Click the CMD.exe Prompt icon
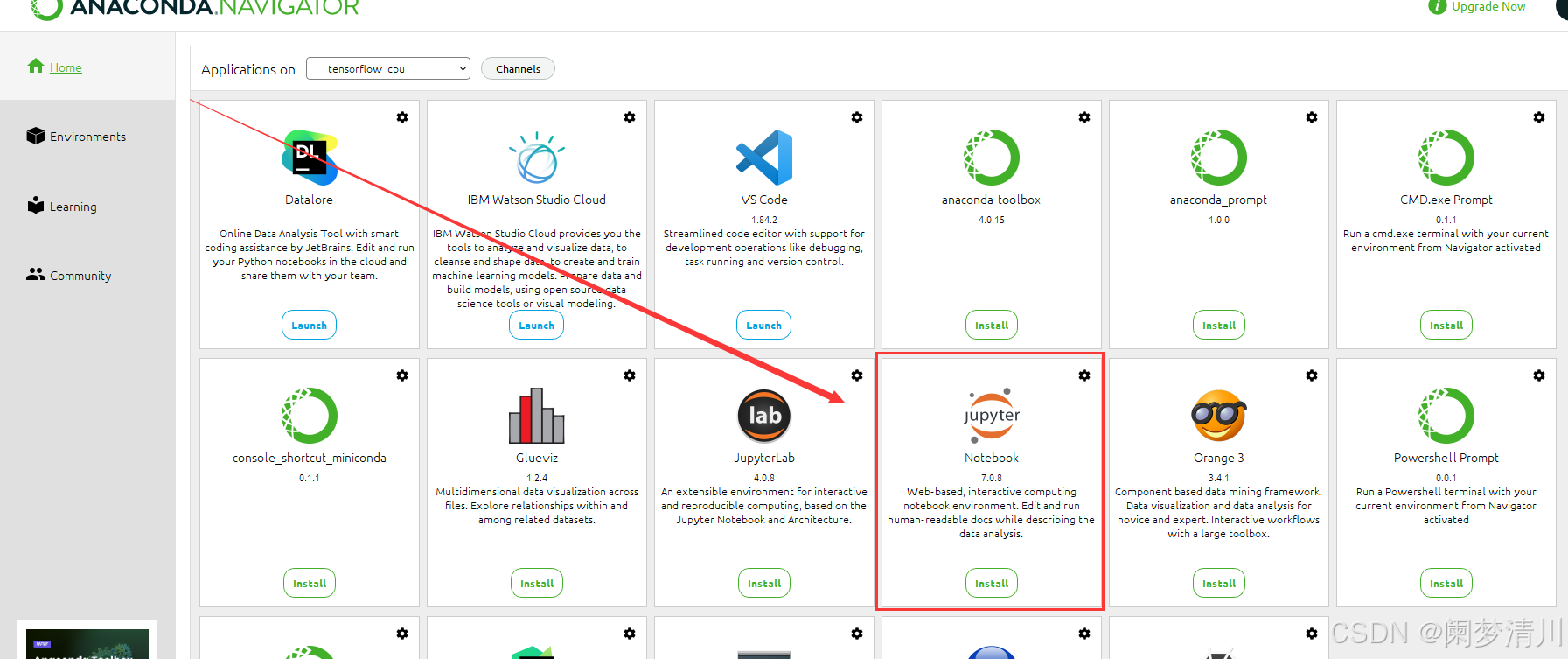The image size is (1568, 659). (1446, 158)
